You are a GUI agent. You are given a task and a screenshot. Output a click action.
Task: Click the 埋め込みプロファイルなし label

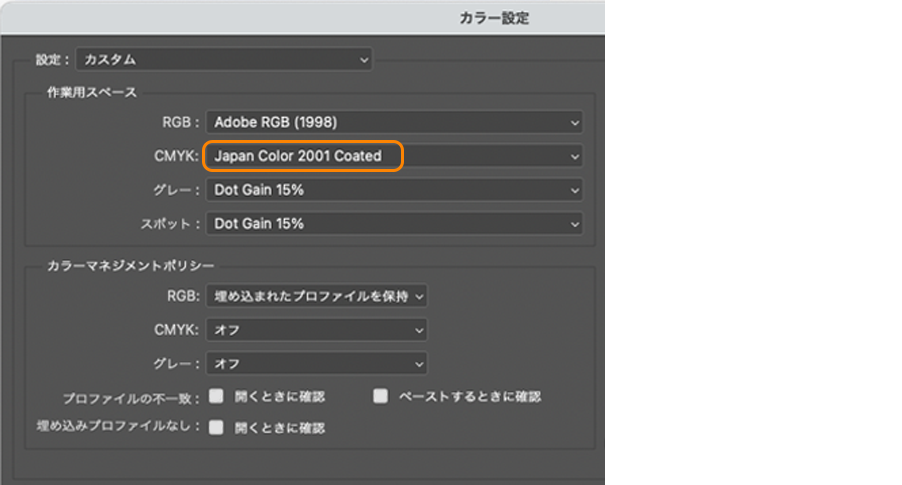tap(119, 426)
